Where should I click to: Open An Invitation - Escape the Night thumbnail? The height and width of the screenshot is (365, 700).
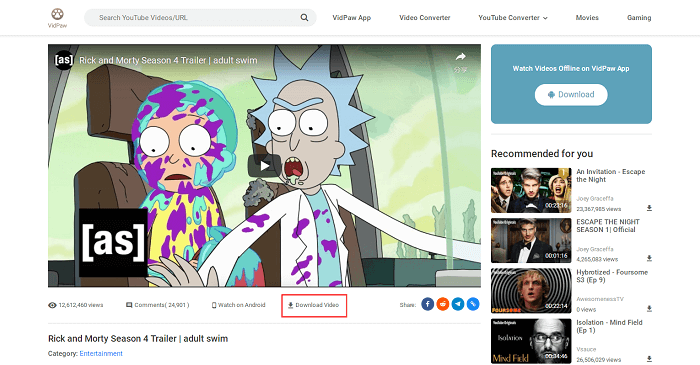(x=531, y=191)
